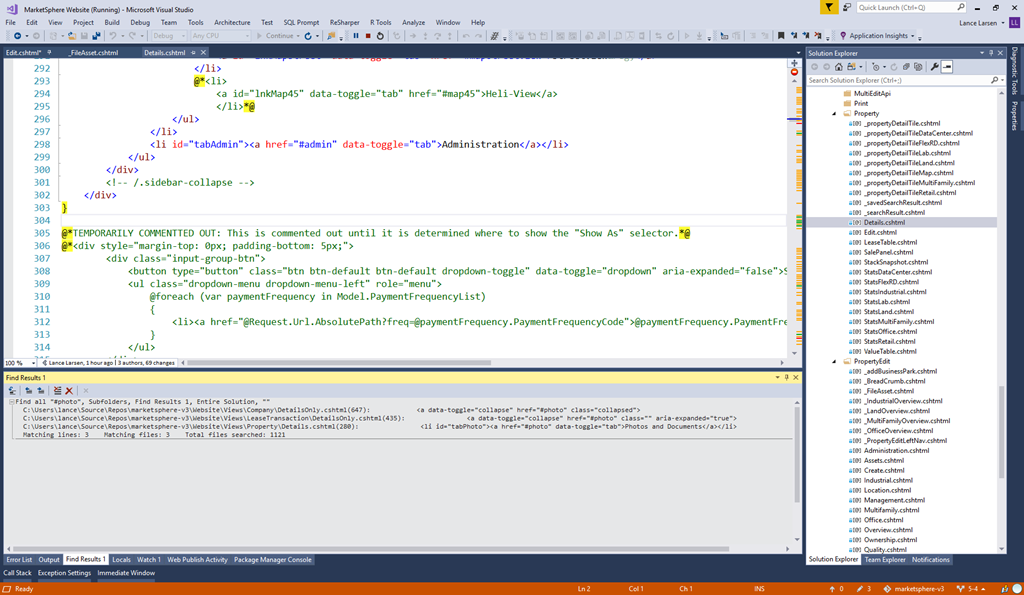Open the document tab list dropdown arrow
Viewport: 1024px width, 595px height.
798,53
